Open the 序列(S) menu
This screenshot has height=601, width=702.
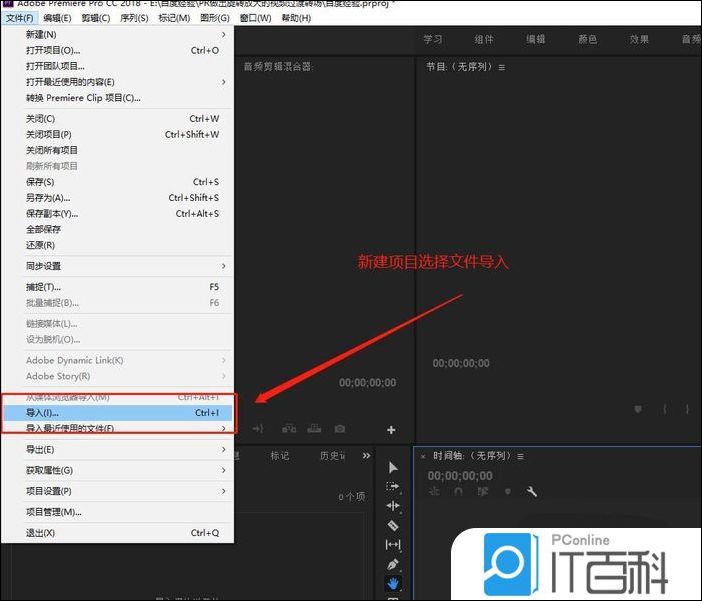[134, 18]
